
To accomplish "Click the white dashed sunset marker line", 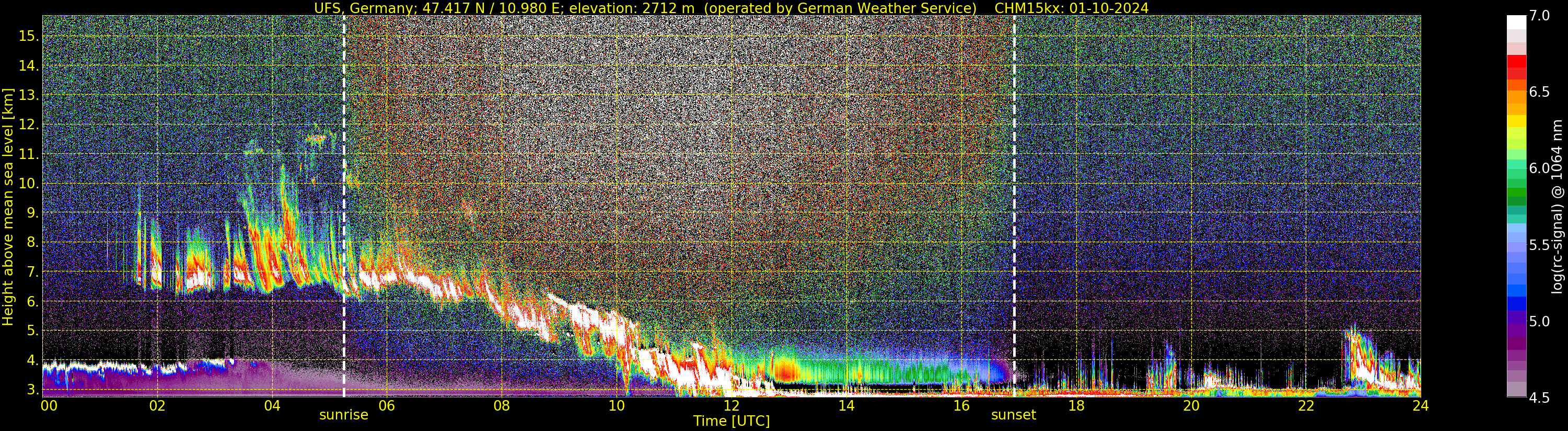I will (x=1014, y=206).
